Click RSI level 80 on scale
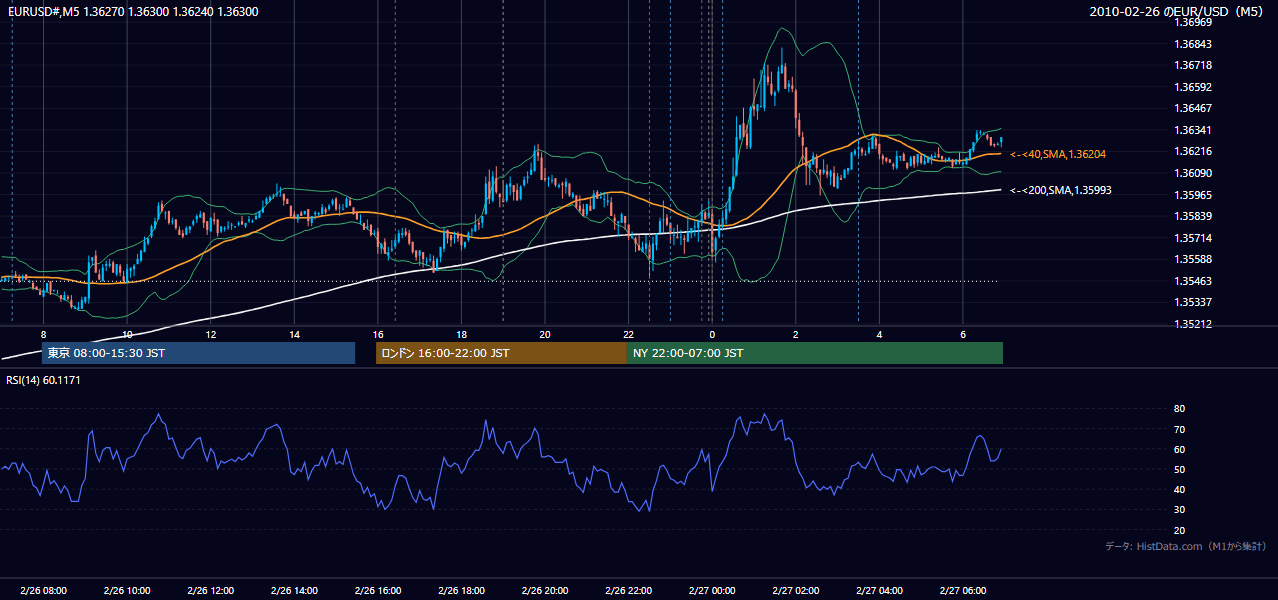Viewport: 1278px width, 600px height. click(x=1179, y=409)
